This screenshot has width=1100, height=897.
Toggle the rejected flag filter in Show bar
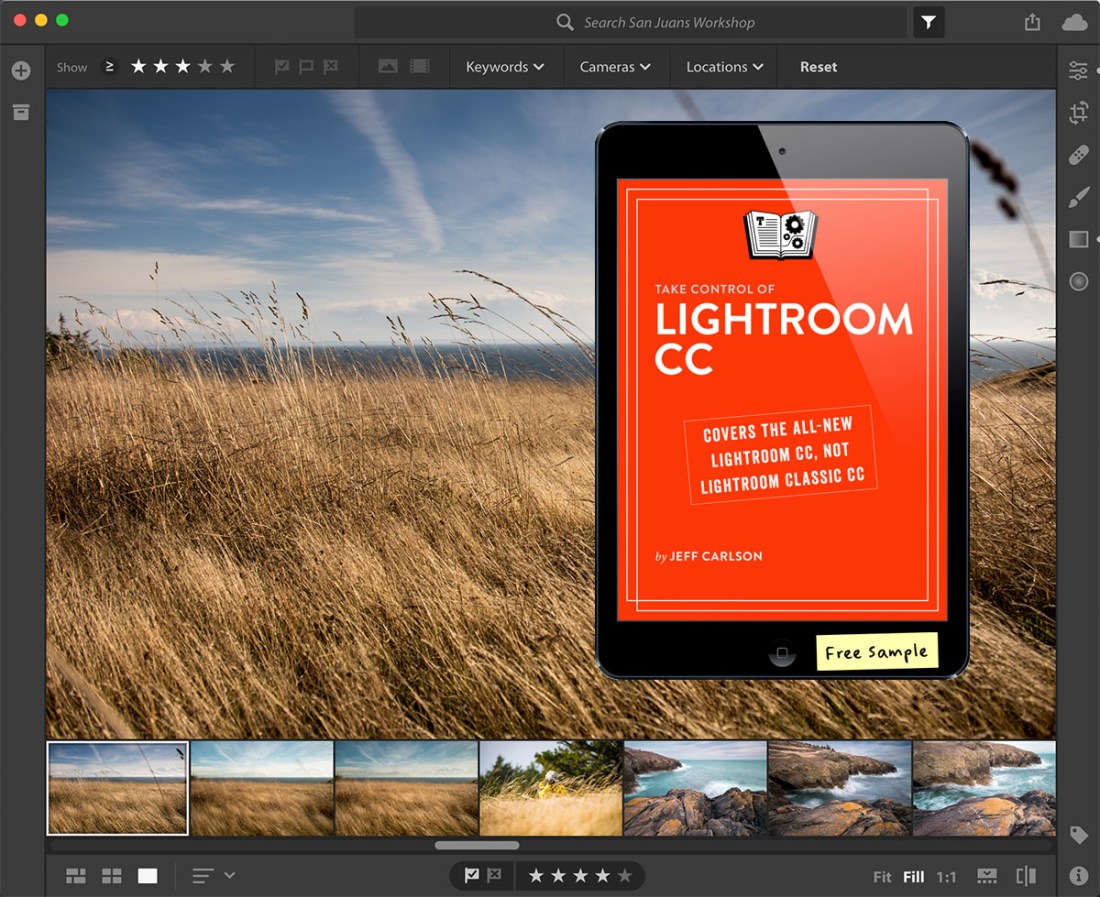pos(330,67)
